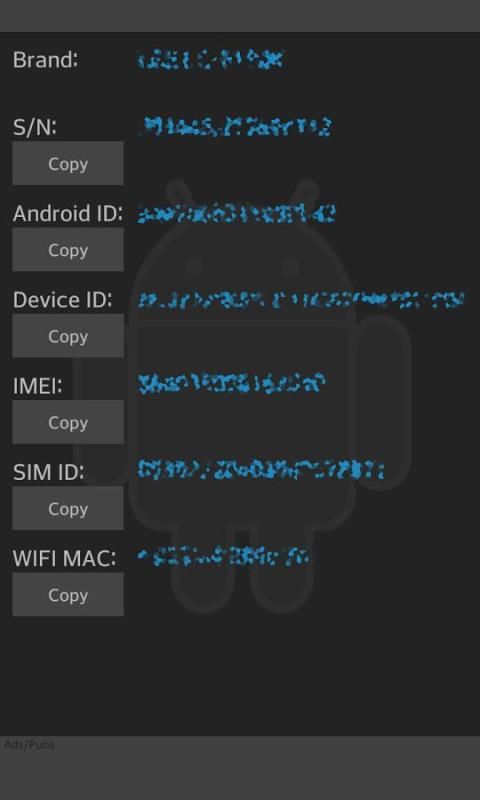
Task: Click the WIFI MAC: label
Action: pyautogui.click(x=64, y=558)
